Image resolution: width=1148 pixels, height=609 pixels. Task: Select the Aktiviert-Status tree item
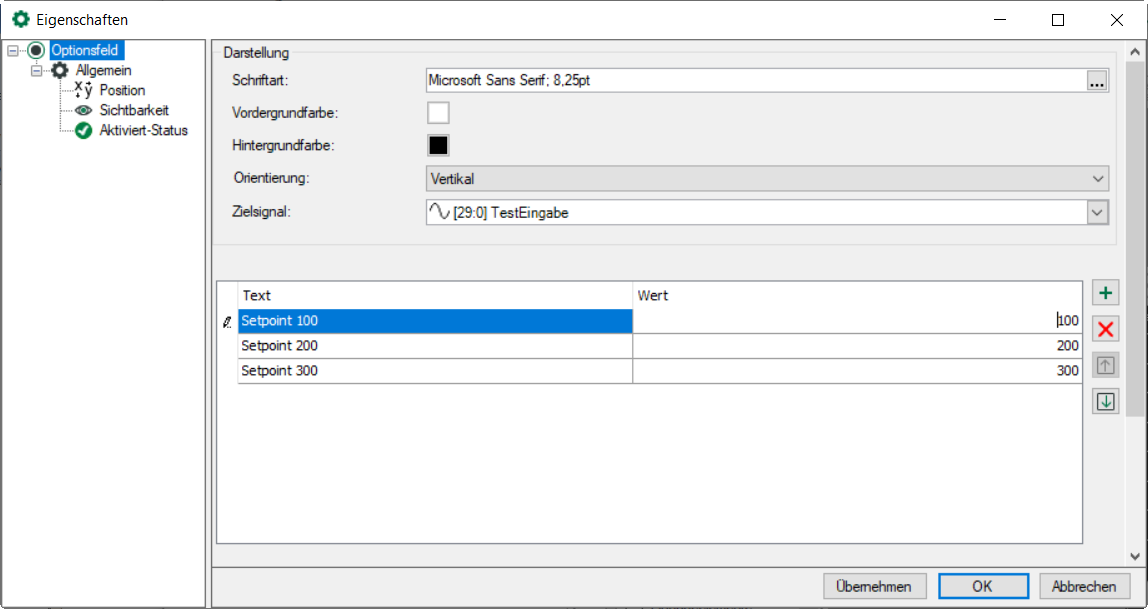tap(144, 130)
